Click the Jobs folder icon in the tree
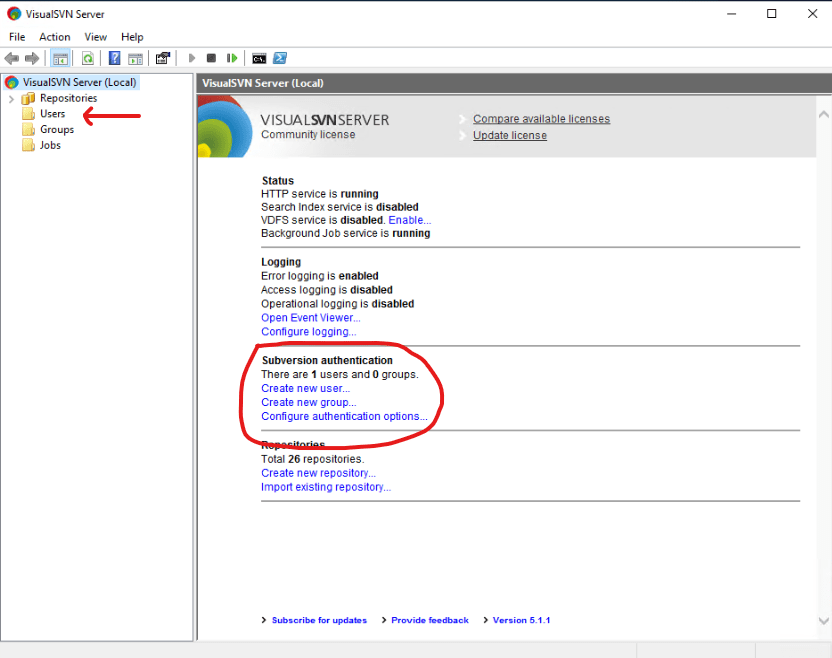The width and height of the screenshot is (832, 658). click(28, 145)
